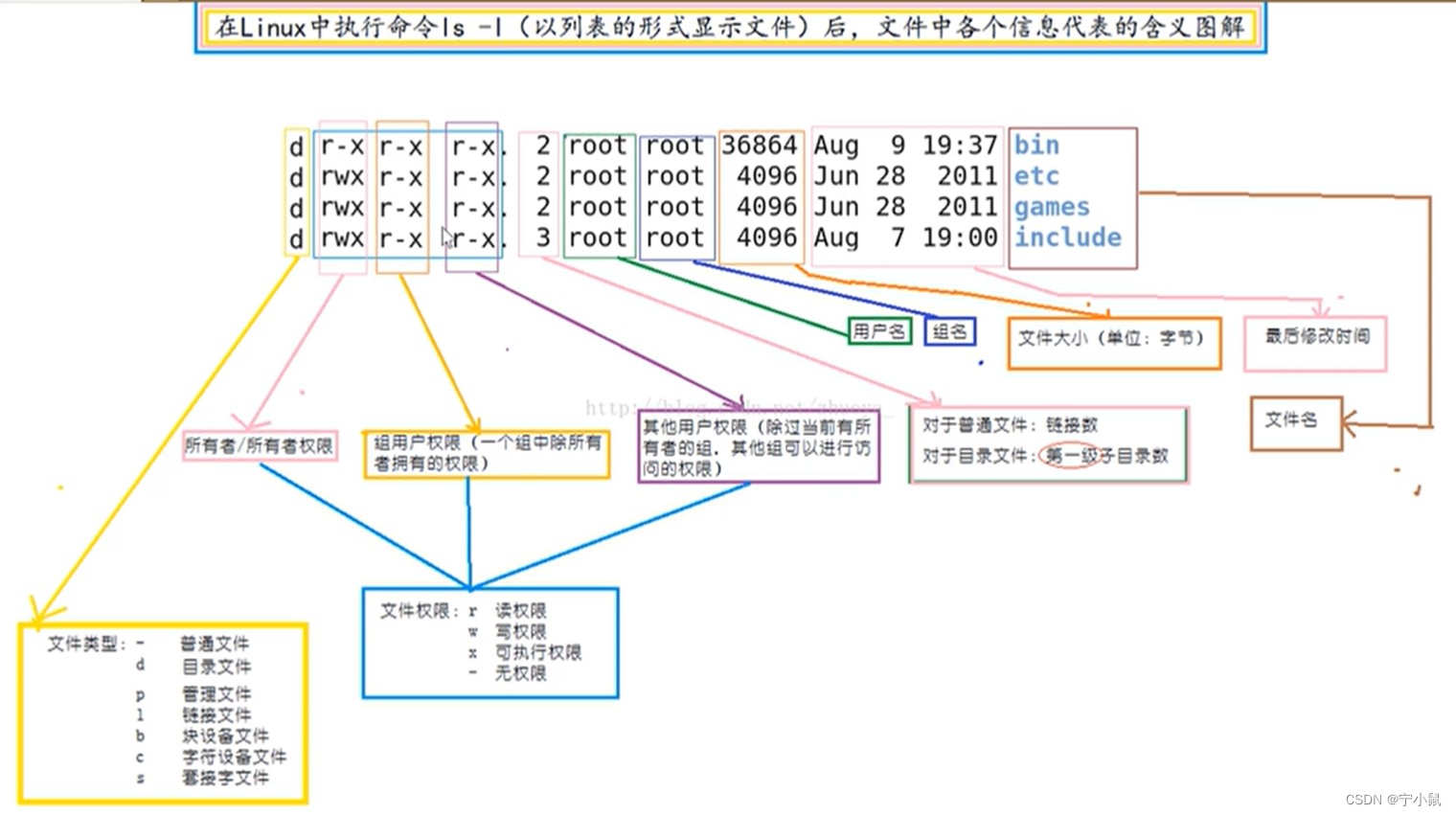Click 'Jun 28 2011' in the games row

click(906, 207)
